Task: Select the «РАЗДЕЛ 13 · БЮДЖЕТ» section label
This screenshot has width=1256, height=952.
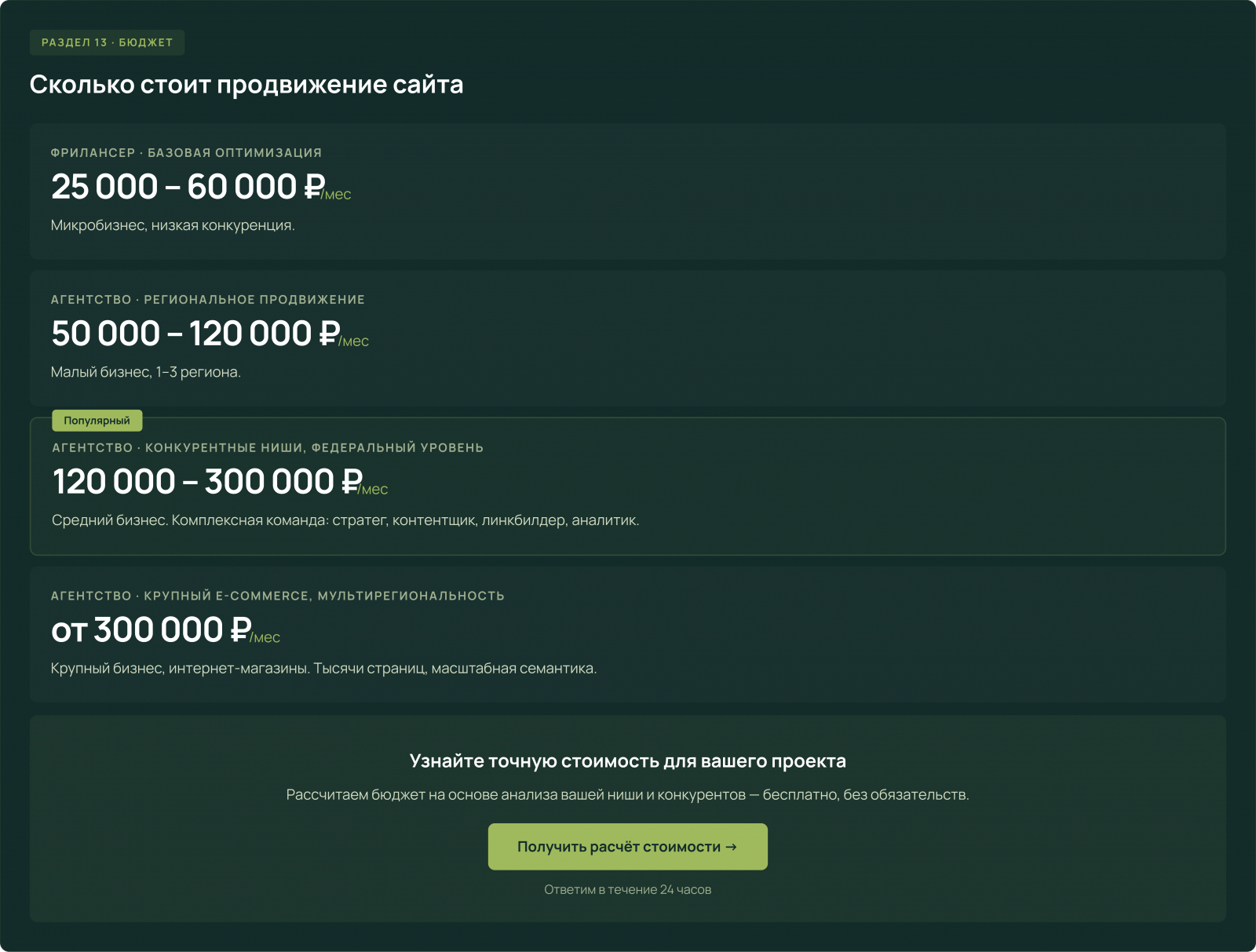Action: click(x=106, y=42)
